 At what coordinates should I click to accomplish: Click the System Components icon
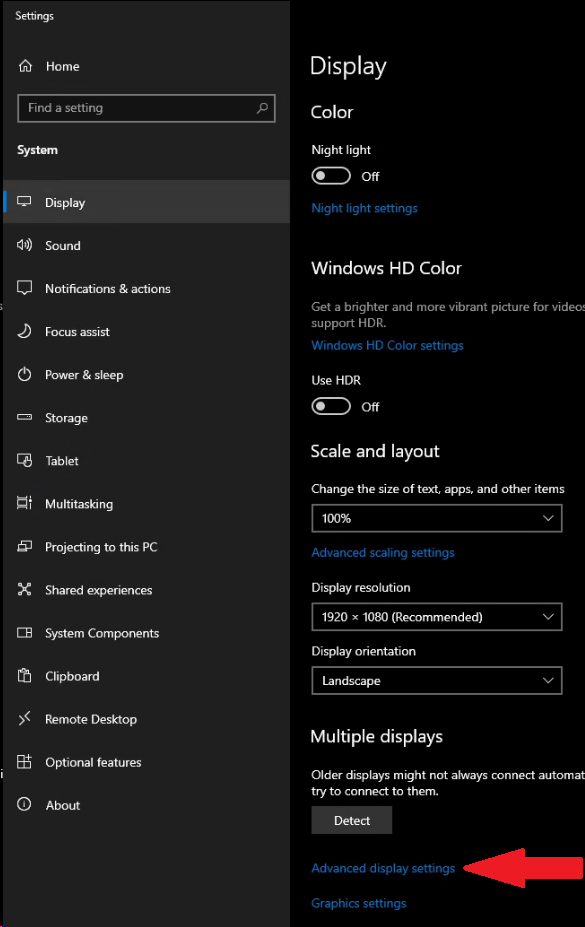[x=24, y=633]
